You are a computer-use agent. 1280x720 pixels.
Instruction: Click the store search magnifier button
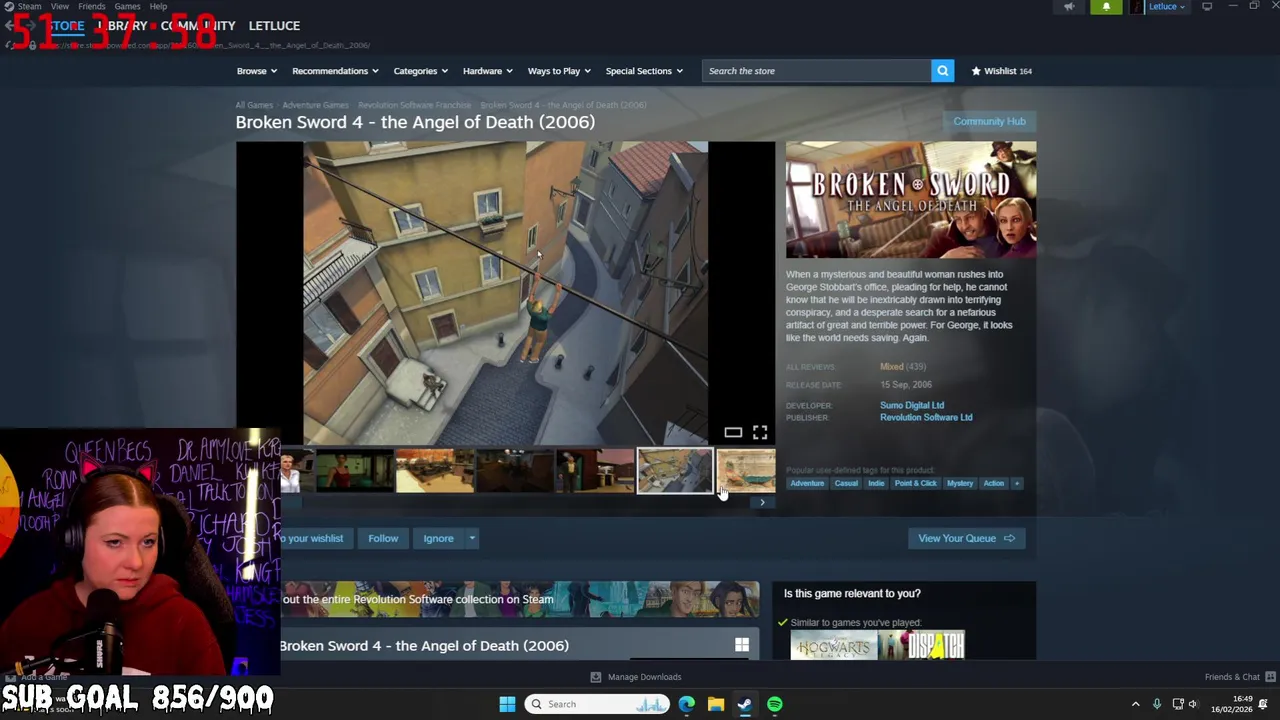pos(942,71)
